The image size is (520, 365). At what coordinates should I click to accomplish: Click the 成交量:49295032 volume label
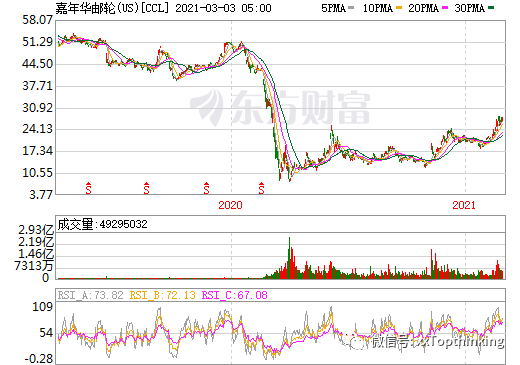[x=102, y=224]
